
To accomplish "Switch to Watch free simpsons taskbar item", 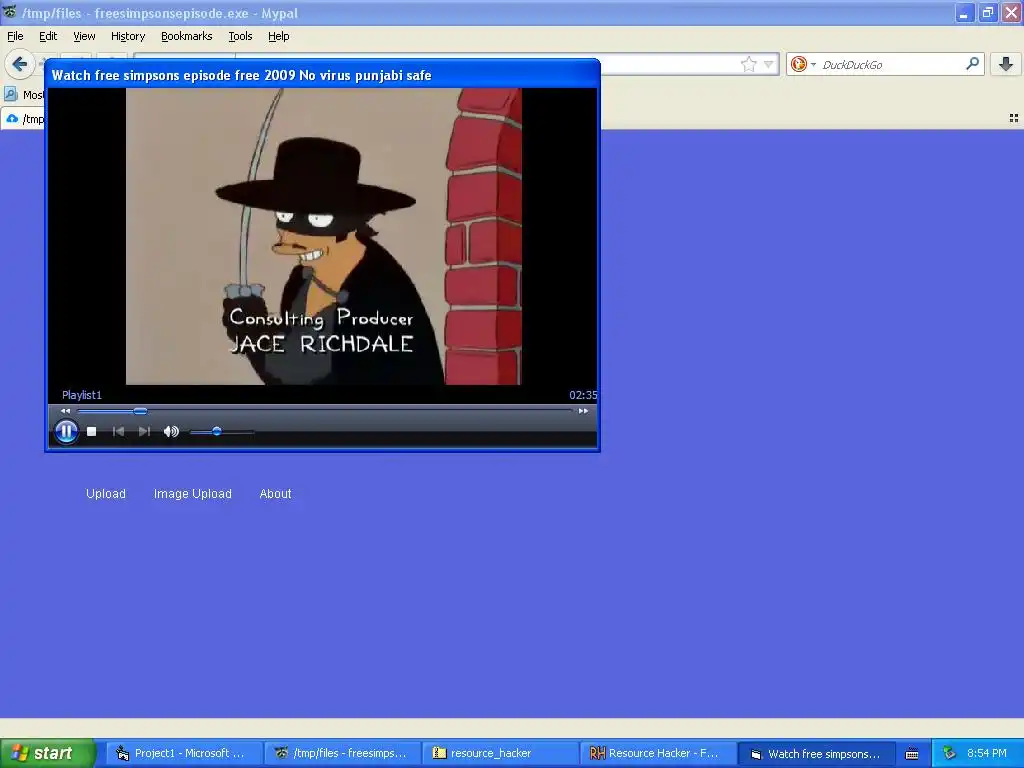I will [x=817, y=754].
